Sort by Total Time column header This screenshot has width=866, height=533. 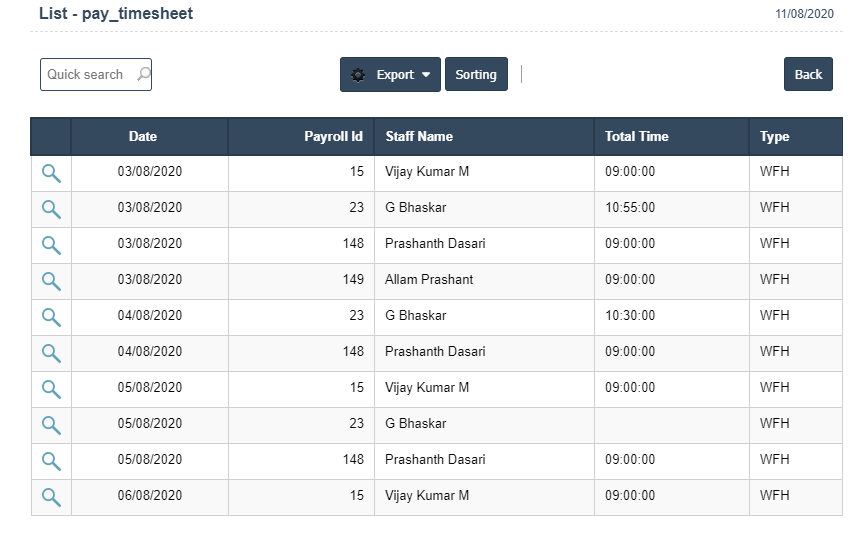click(x=637, y=137)
